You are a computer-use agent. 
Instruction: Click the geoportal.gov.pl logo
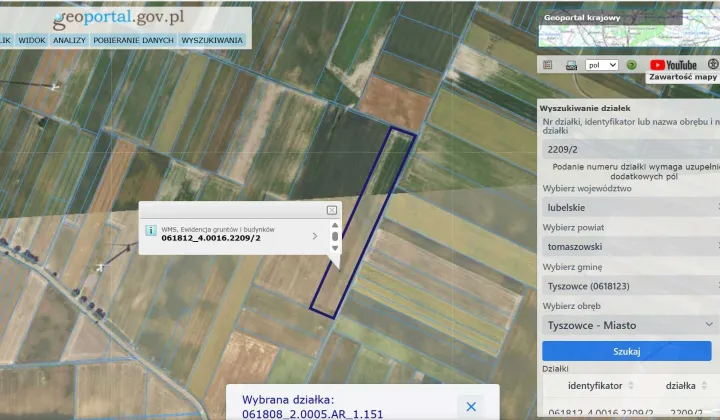(118, 18)
